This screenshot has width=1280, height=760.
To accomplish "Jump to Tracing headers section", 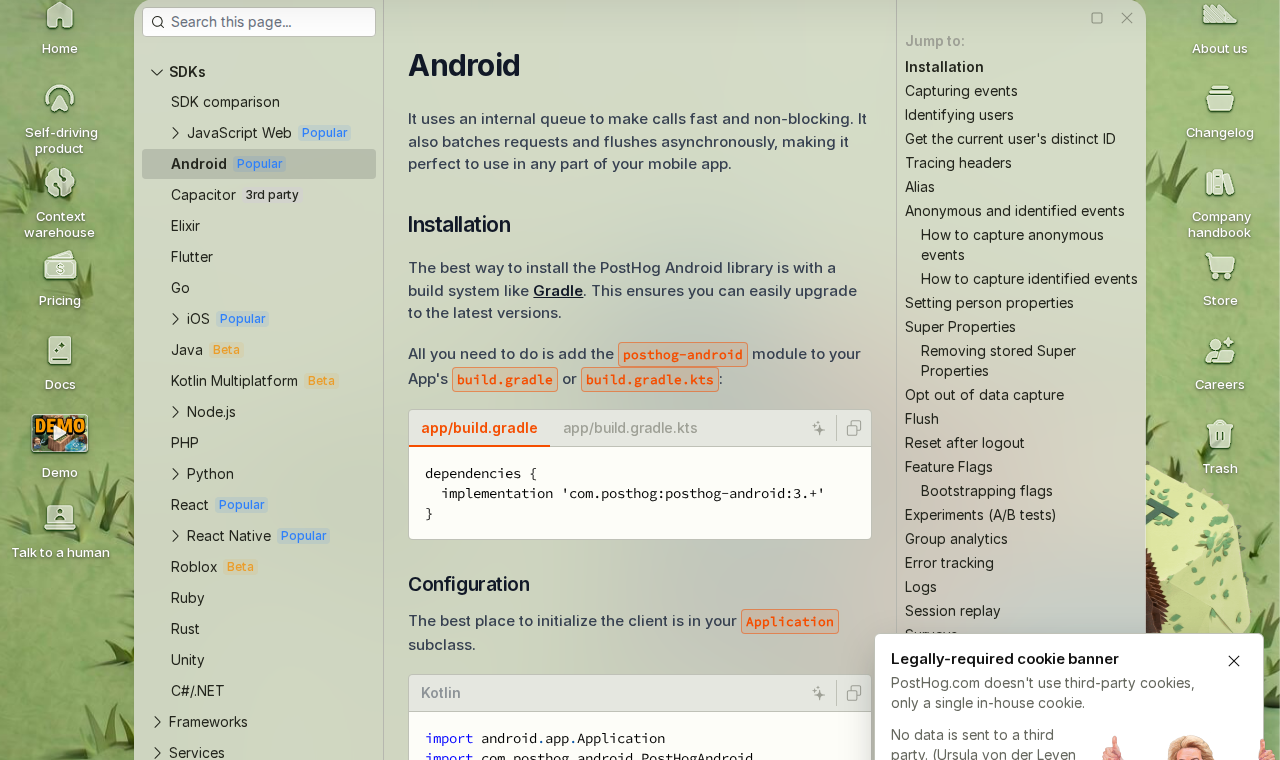I will click(x=958, y=163).
